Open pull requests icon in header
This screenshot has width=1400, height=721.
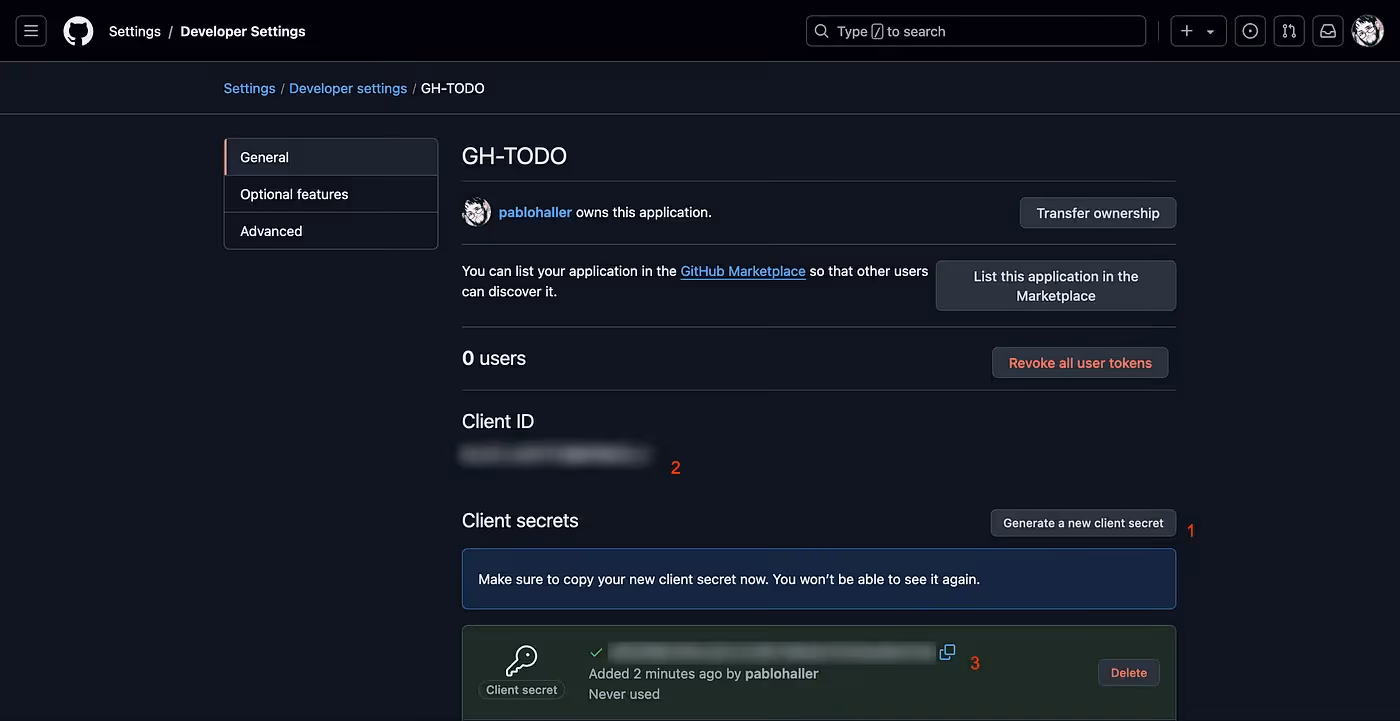(1289, 31)
